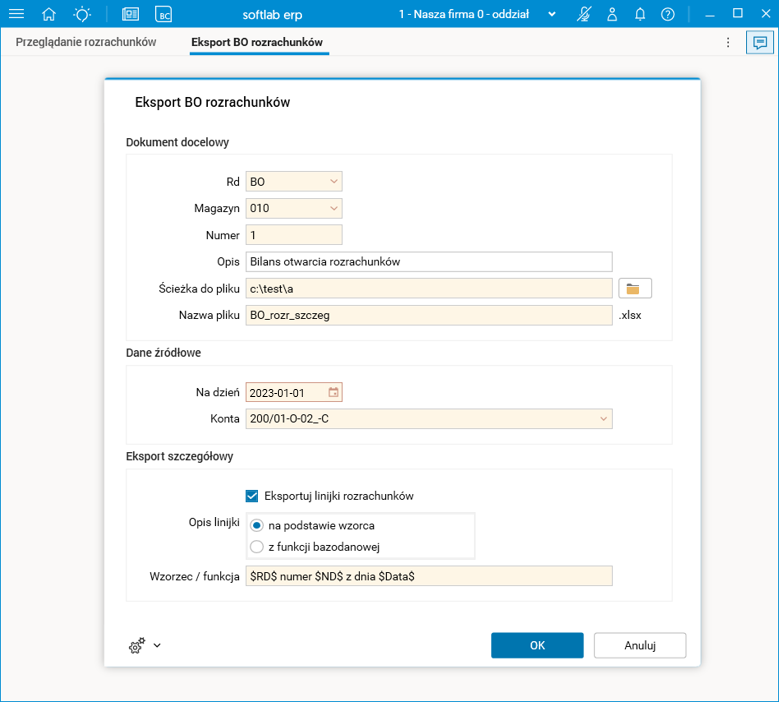
Task: Open the help question-mark icon
Action: 668,14
